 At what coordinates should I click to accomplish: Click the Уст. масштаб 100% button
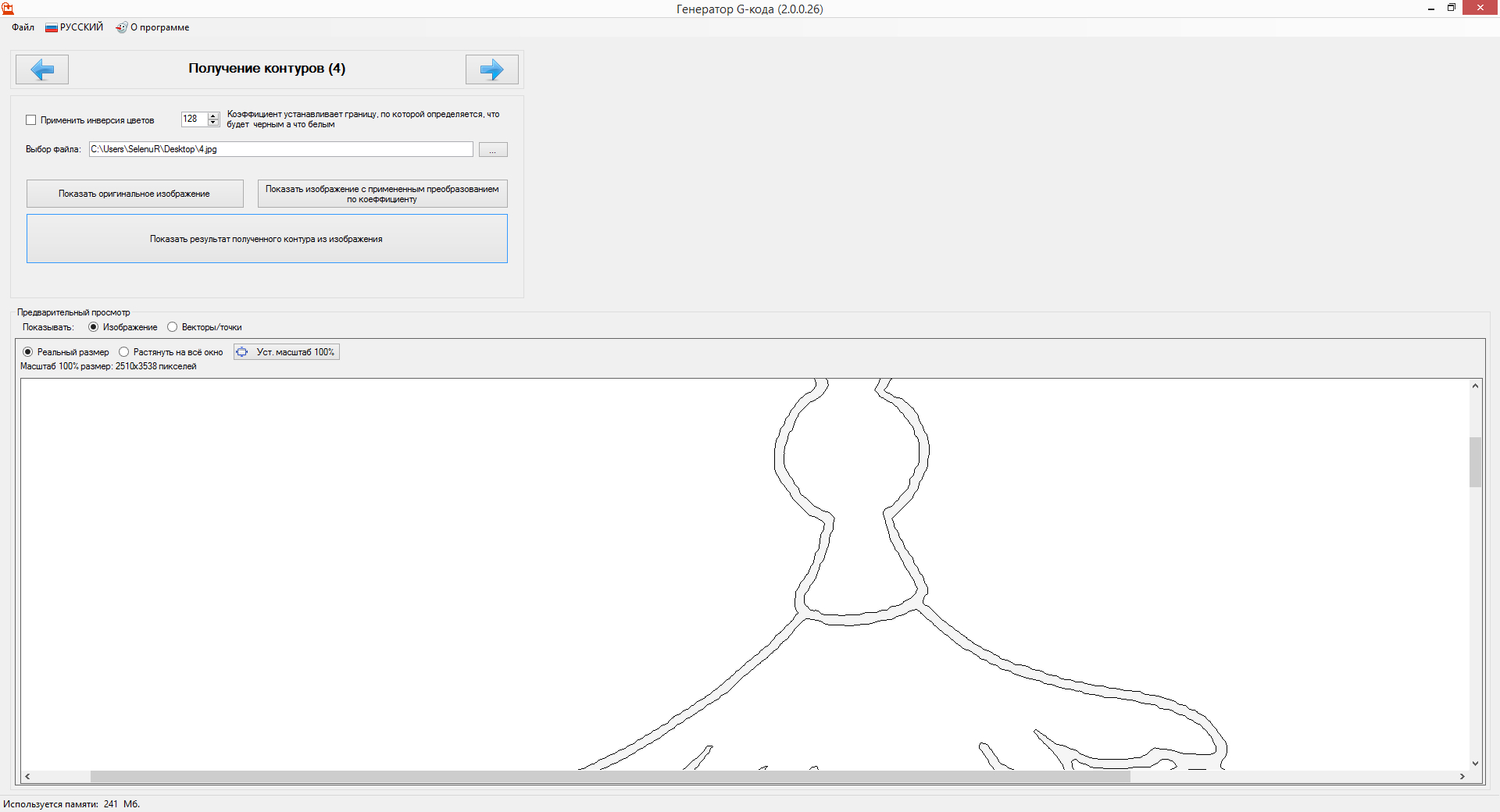pyautogui.click(x=287, y=352)
